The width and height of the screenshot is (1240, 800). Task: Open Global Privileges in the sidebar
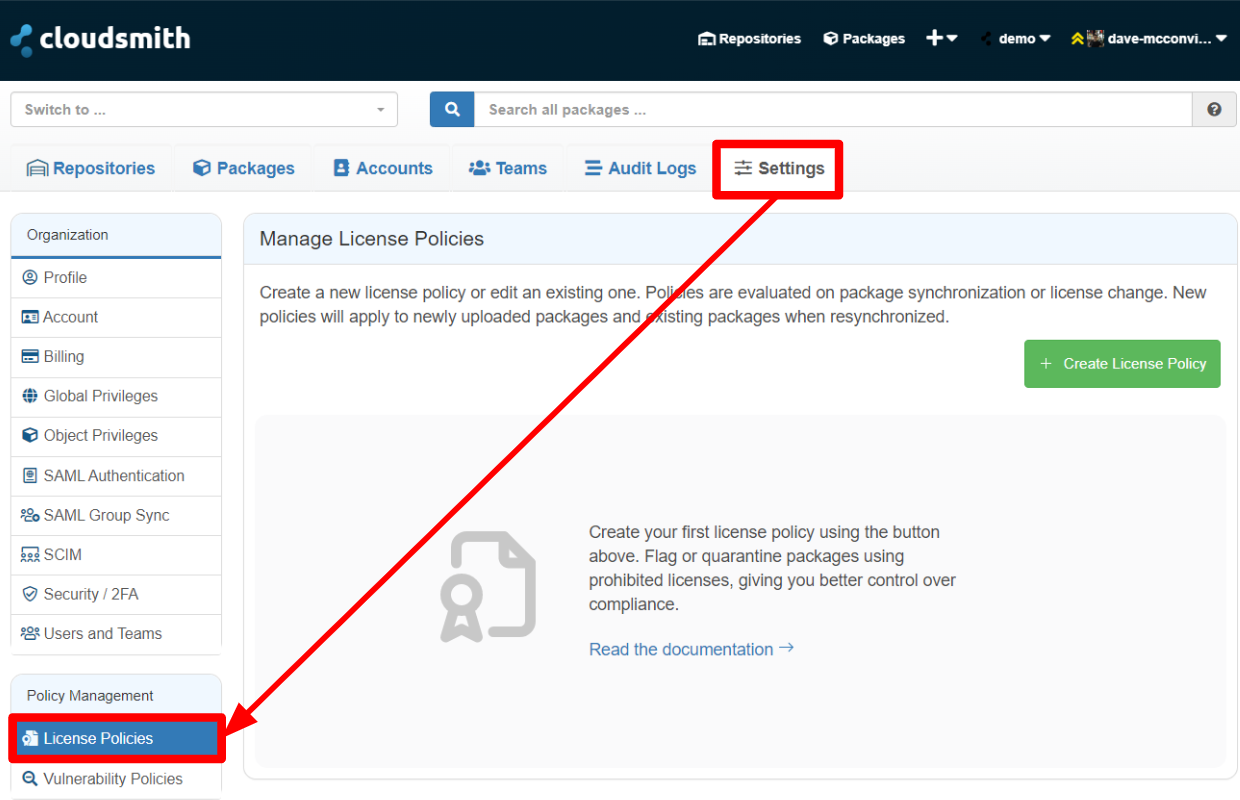tap(116, 396)
